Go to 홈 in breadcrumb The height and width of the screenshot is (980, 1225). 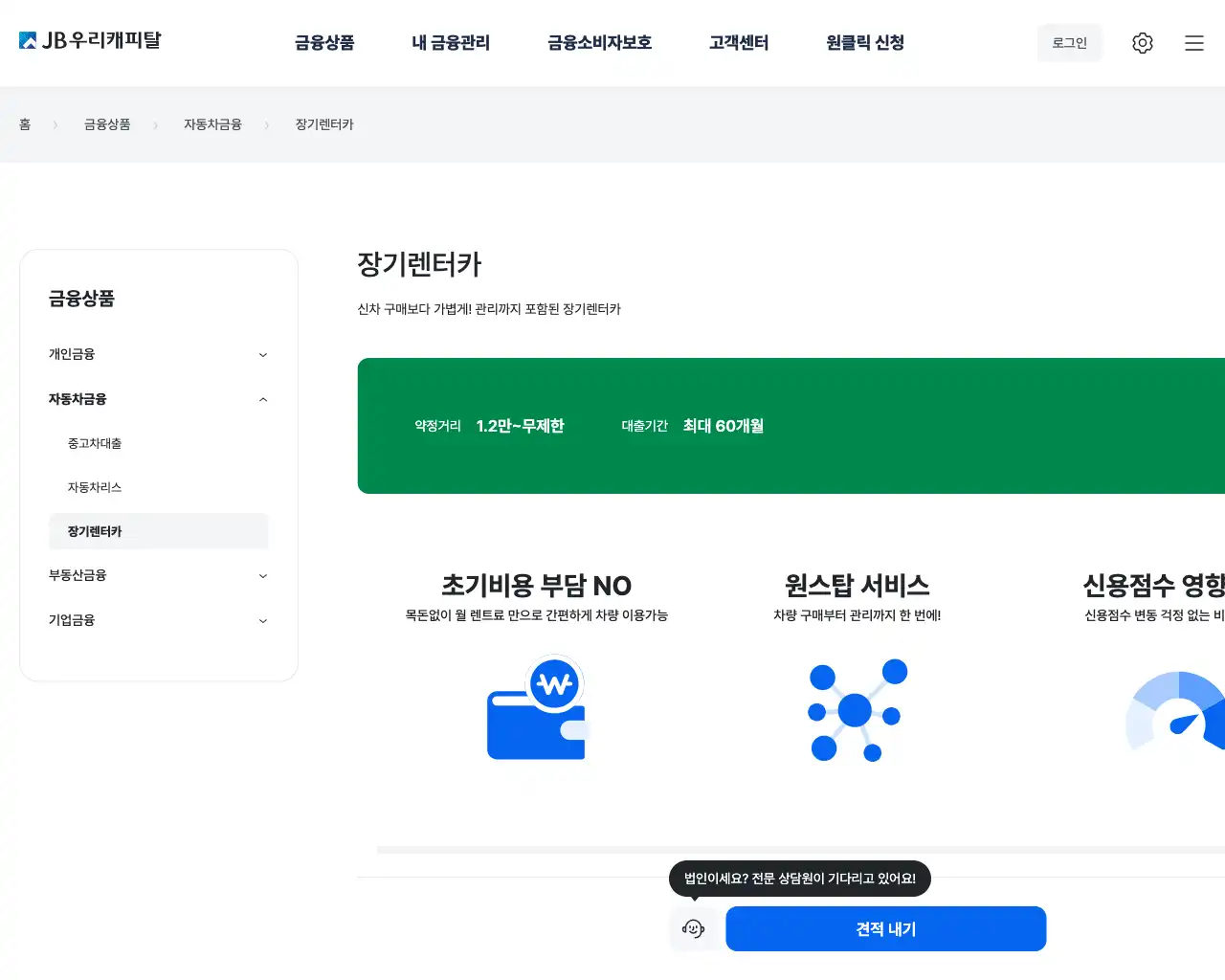coord(25,124)
